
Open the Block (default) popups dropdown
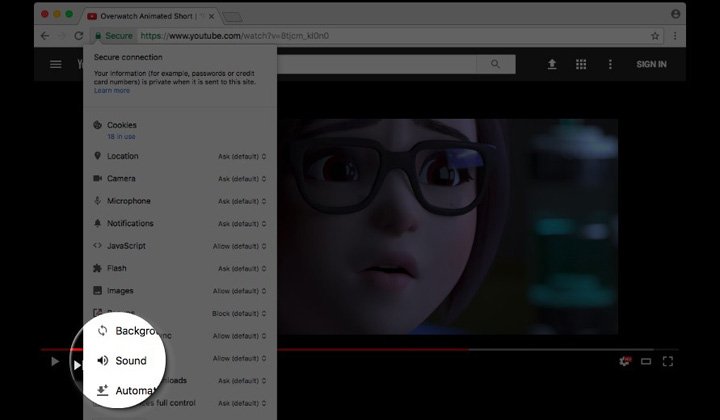239,314
